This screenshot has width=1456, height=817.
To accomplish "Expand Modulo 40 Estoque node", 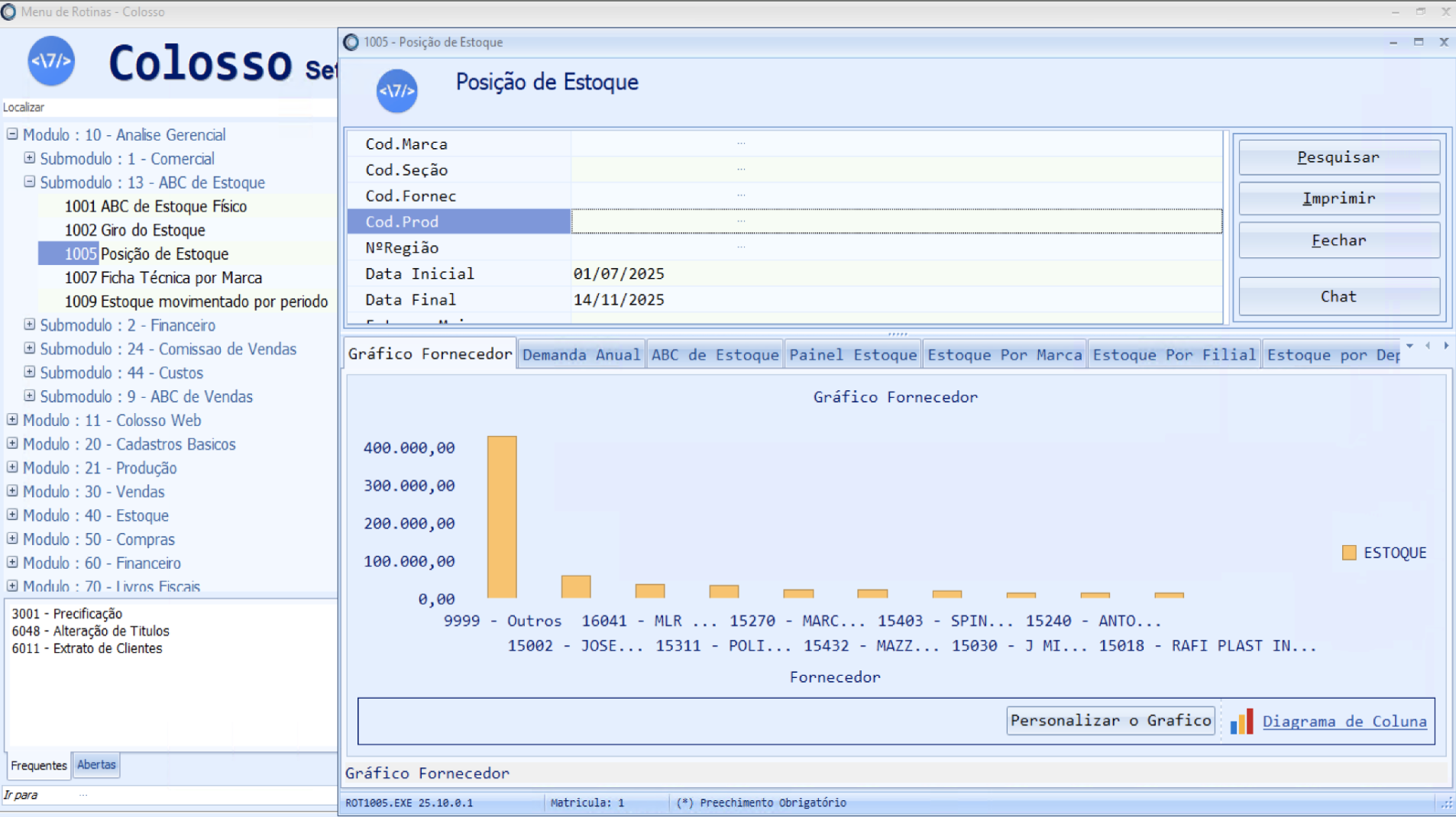I will coord(12,515).
